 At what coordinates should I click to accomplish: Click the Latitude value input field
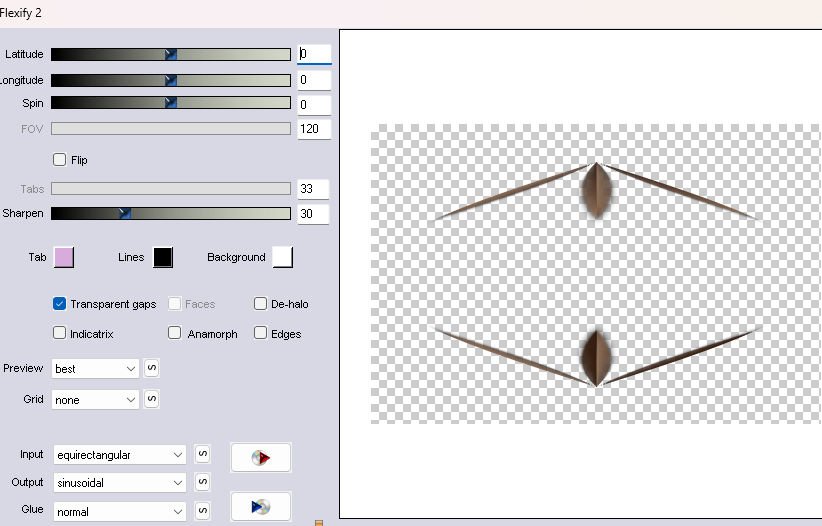coord(313,54)
